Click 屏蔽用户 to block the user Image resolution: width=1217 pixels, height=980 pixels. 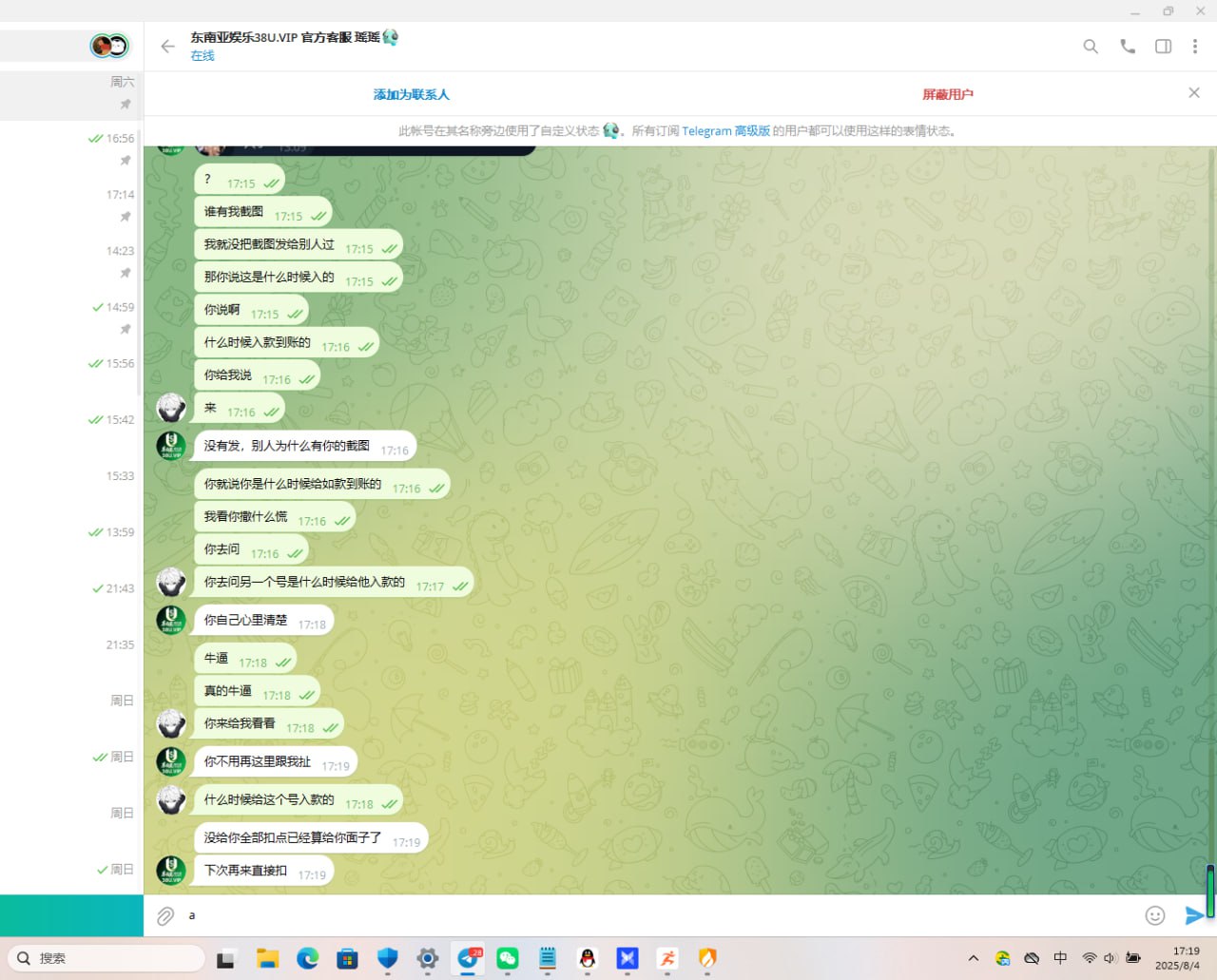coord(947,95)
